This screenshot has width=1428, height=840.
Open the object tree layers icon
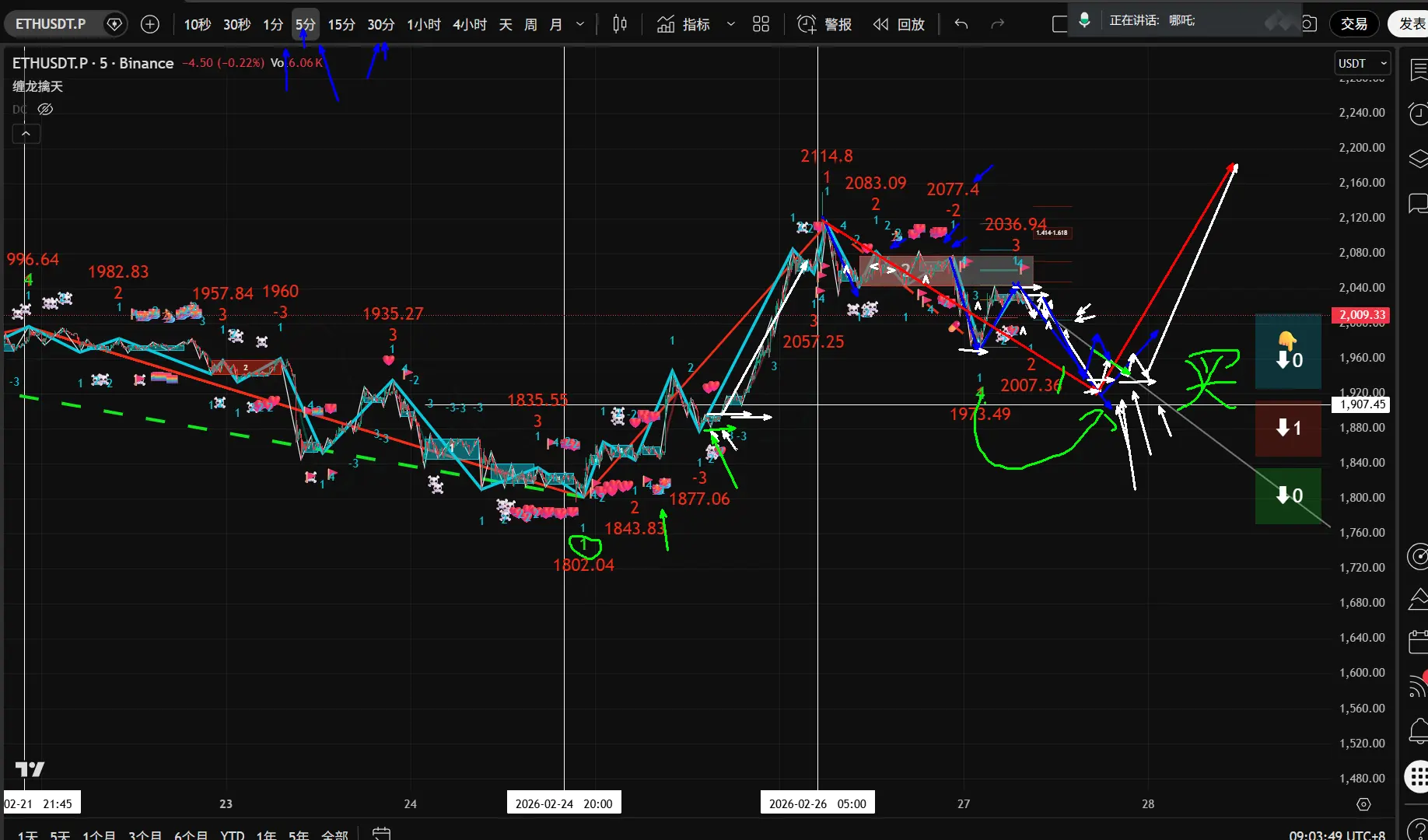pyautogui.click(x=1418, y=159)
